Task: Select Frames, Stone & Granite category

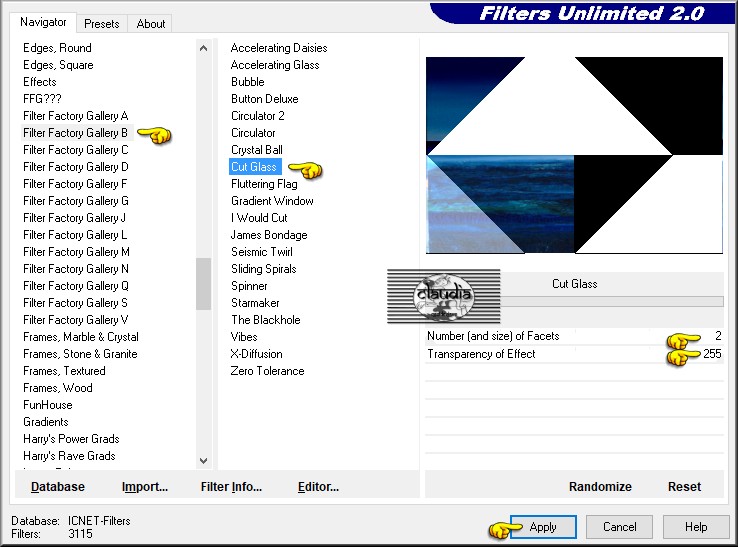Action: (x=80, y=354)
